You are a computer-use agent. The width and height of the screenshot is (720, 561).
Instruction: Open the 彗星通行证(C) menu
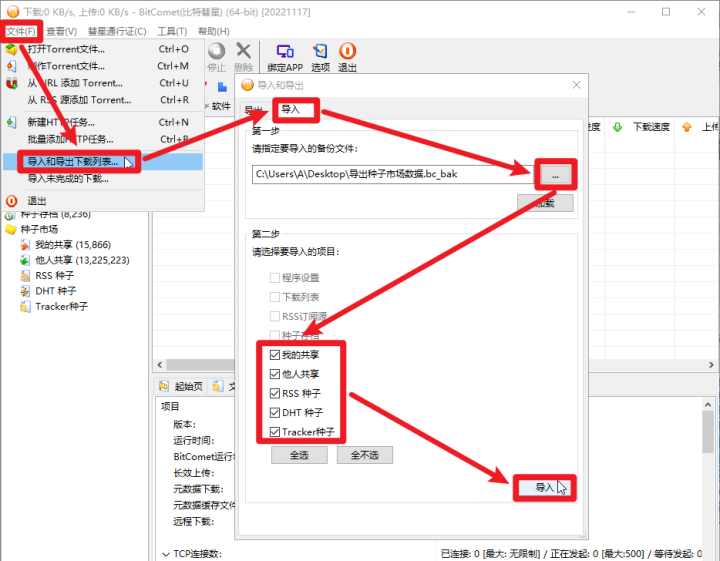(x=117, y=31)
